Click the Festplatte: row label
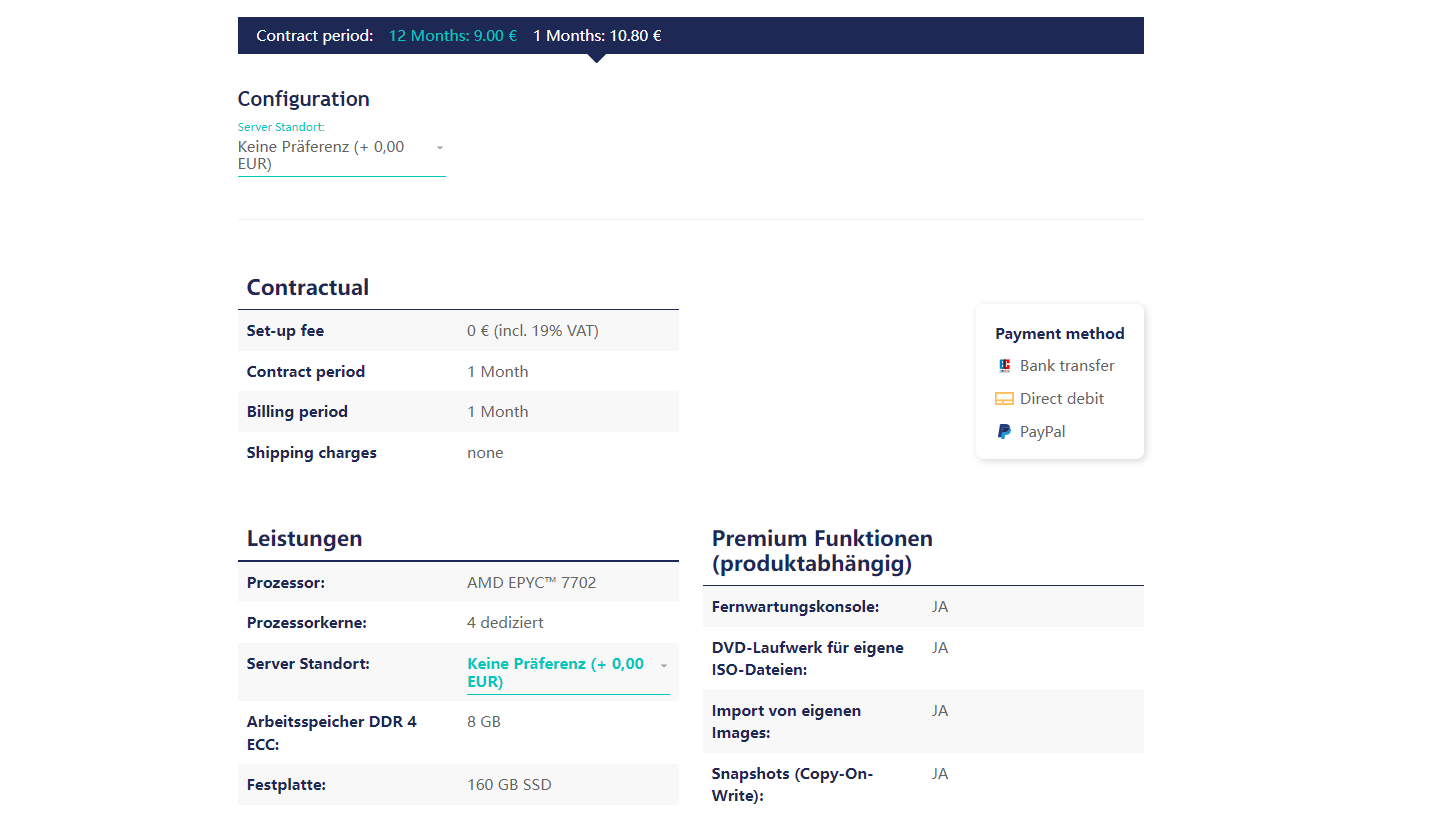The height and width of the screenshot is (836, 1443). click(x=286, y=785)
